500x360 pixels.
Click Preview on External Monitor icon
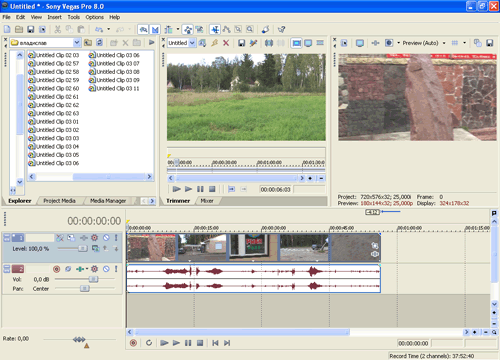click(x=360, y=43)
